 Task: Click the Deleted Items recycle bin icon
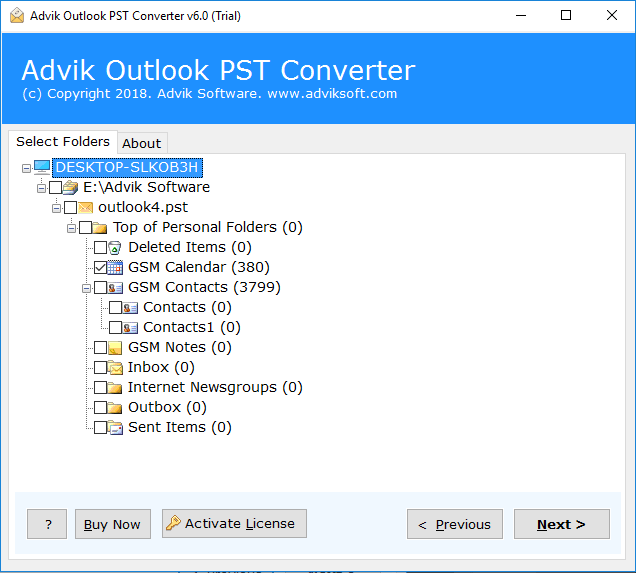pos(115,247)
